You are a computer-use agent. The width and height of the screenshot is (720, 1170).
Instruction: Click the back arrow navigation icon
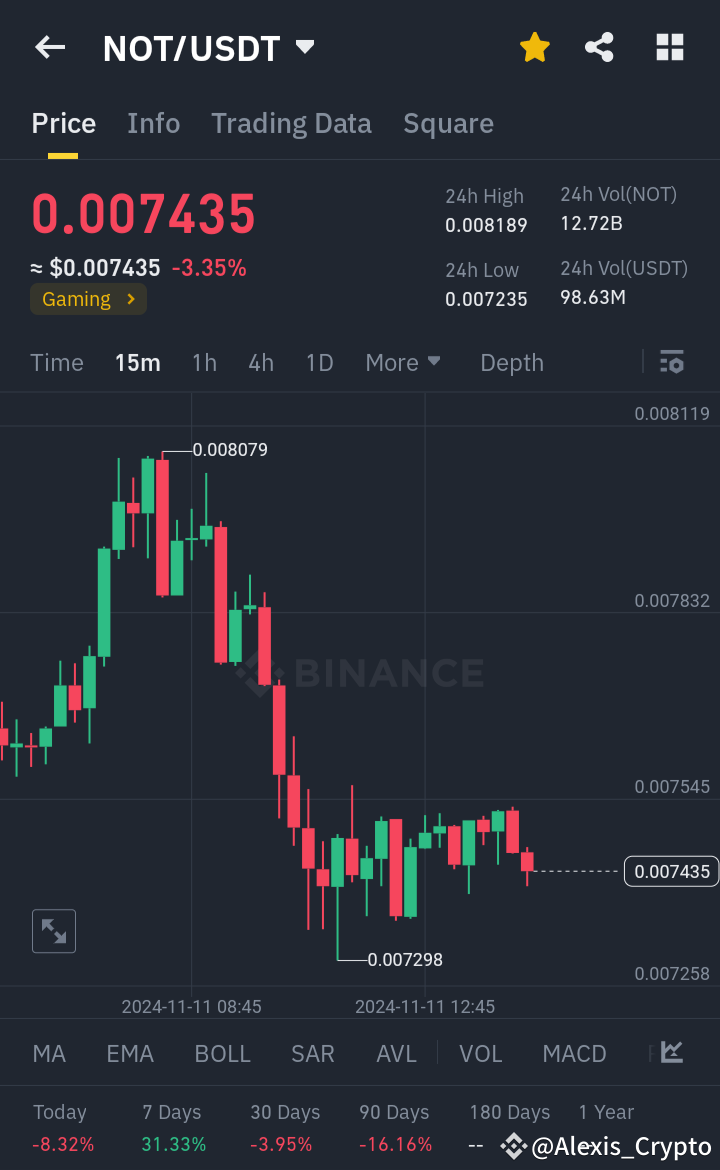point(49,47)
